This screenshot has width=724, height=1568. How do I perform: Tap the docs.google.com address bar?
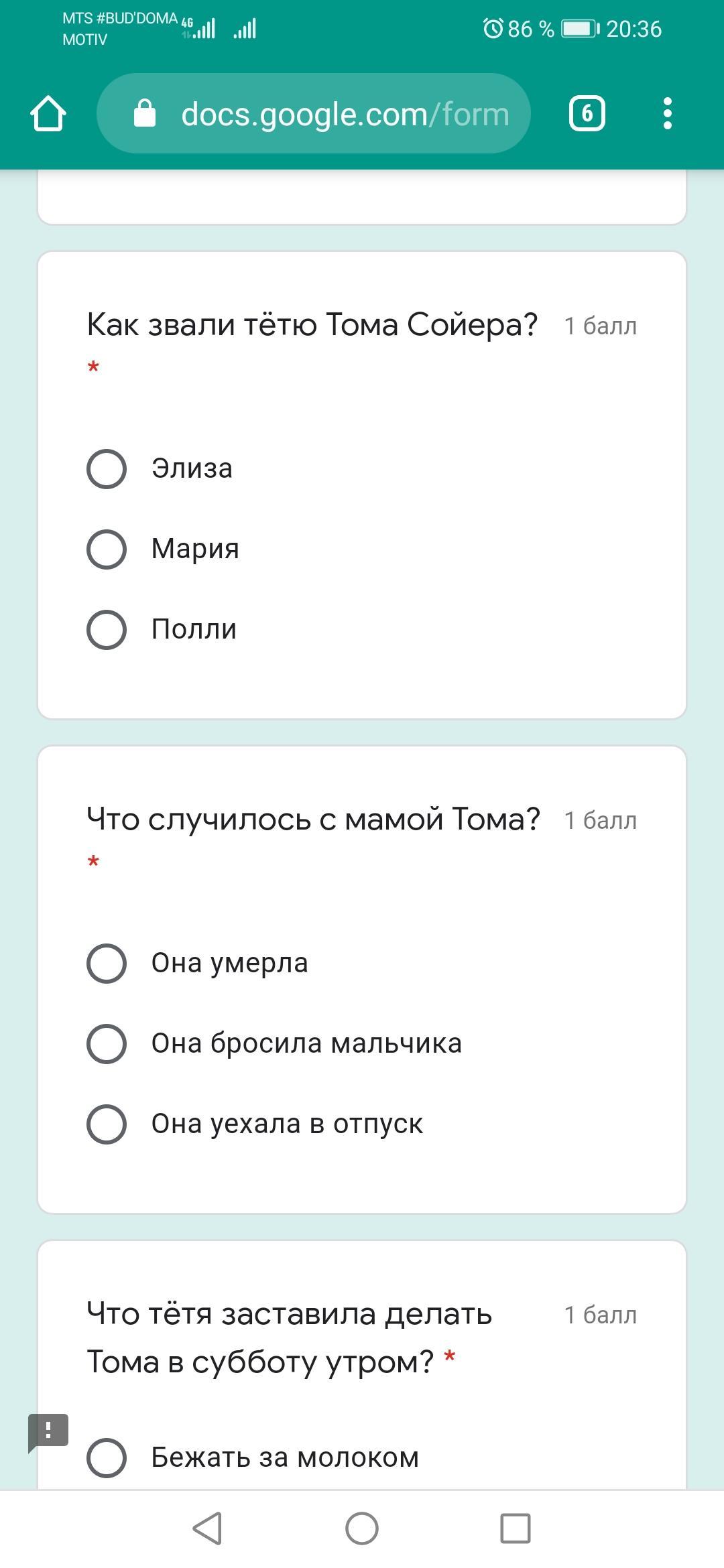(x=345, y=114)
